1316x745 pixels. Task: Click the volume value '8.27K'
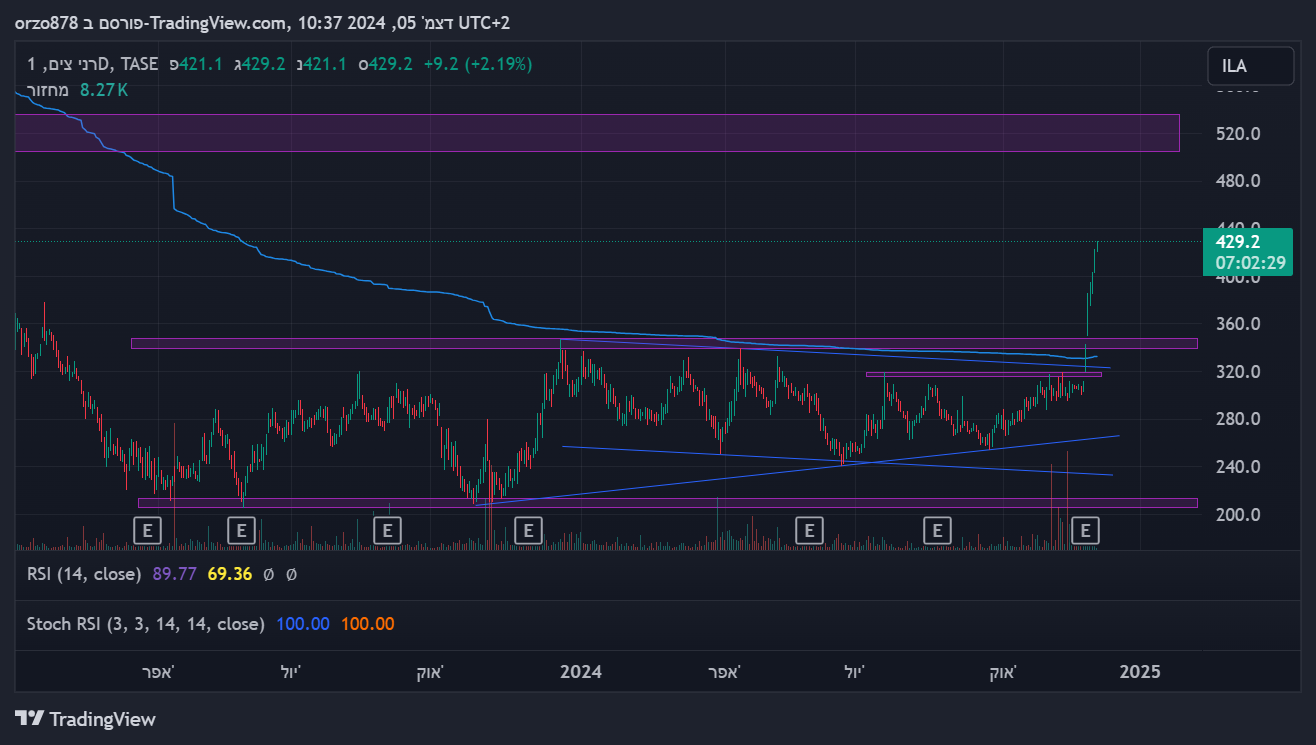click(104, 90)
